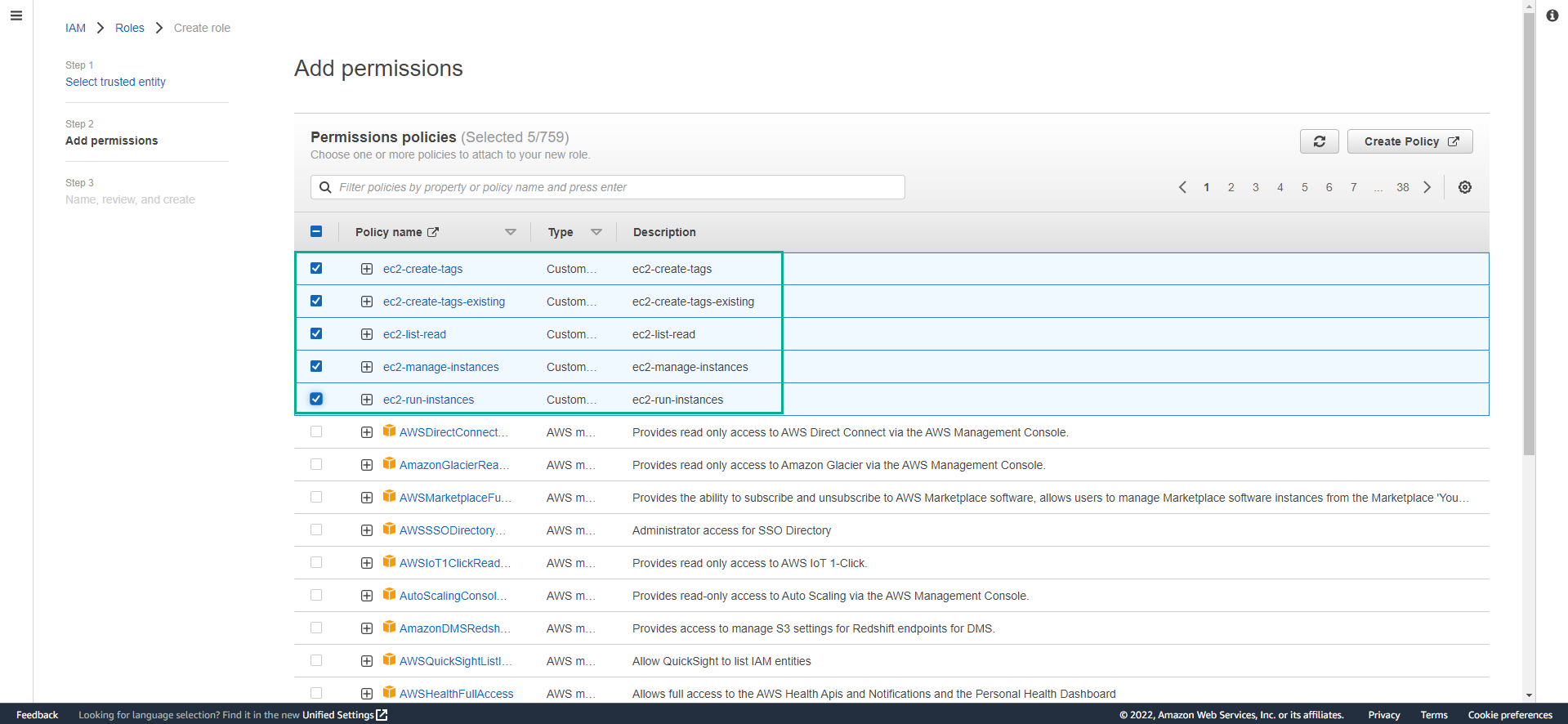Viewport: 1568px width, 724px height.
Task: Open the Privacy footer link
Action: (1384, 715)
